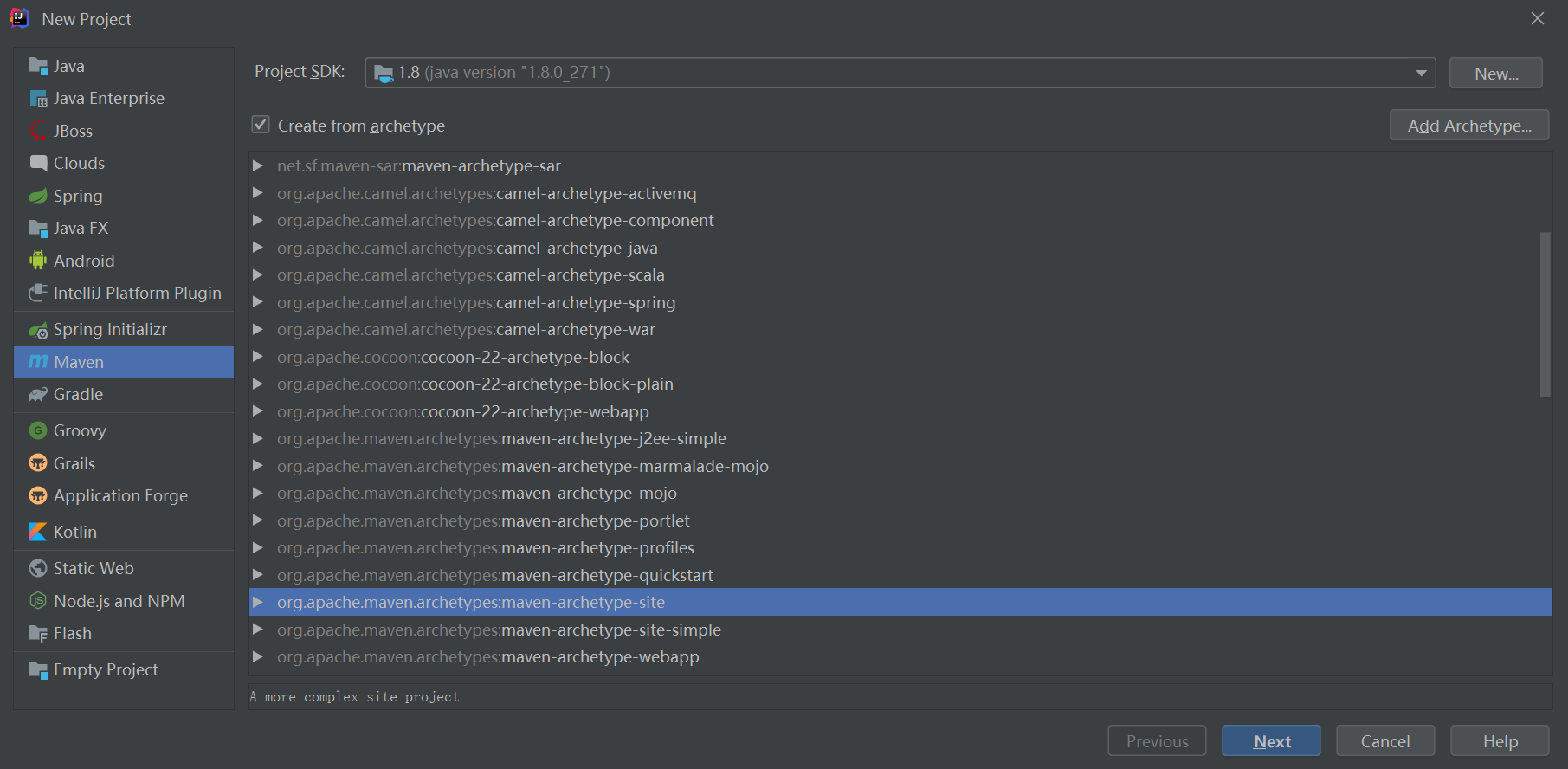Open Help for New Project dialog
1568x769 pixels.
point(1500,741)
